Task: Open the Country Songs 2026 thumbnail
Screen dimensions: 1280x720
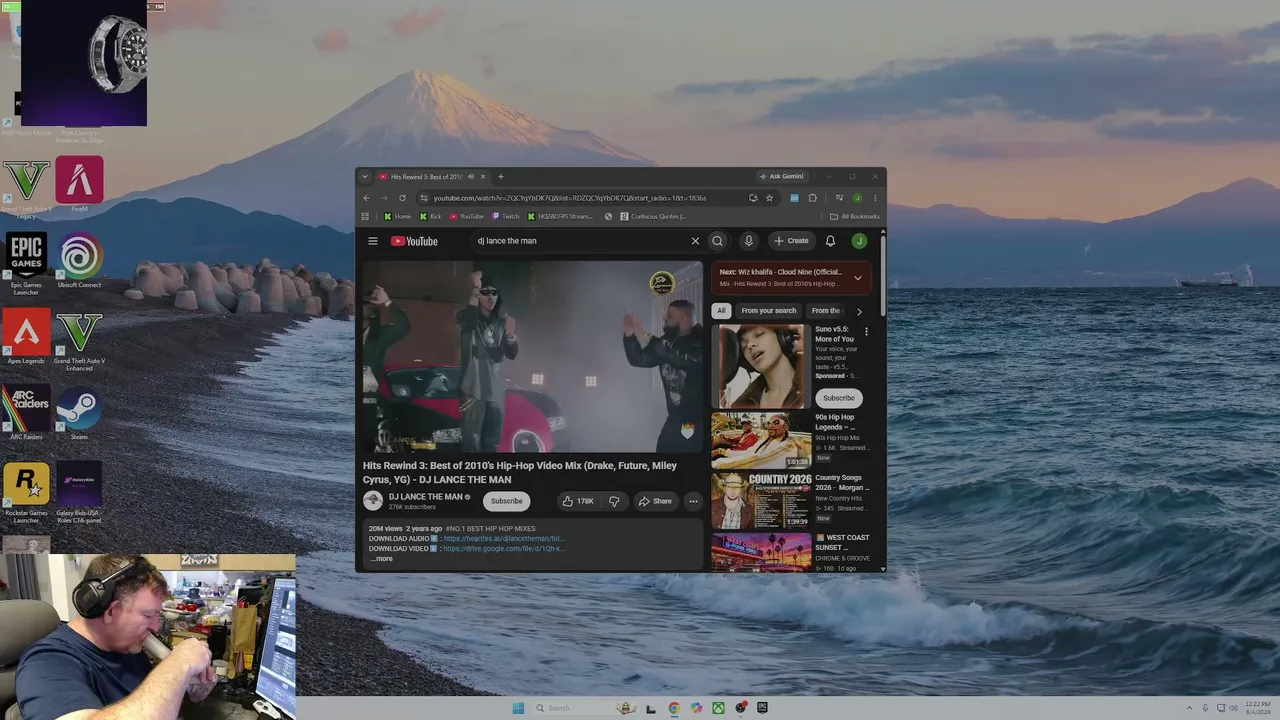Action: pyautogui.click(x=761, y=500)
